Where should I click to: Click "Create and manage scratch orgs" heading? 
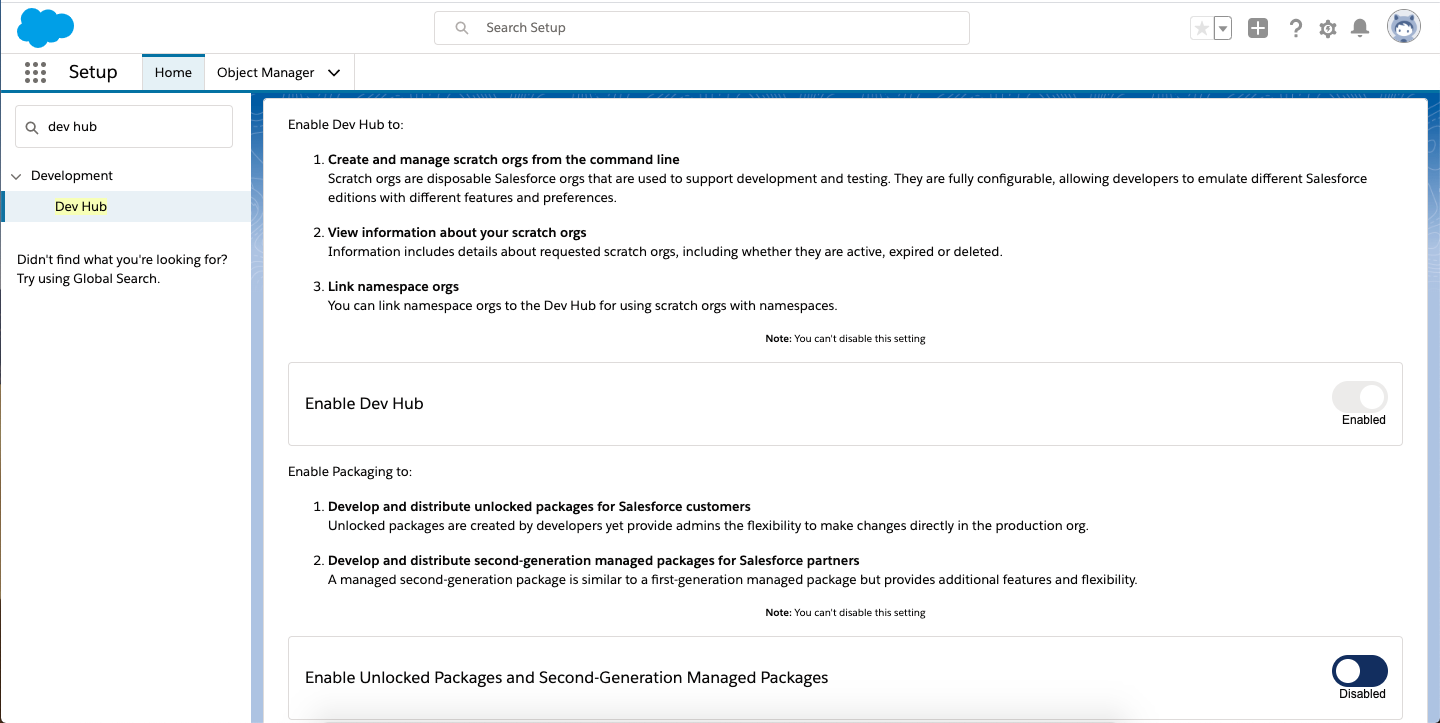pyautogui.click(x=504, y=160)
